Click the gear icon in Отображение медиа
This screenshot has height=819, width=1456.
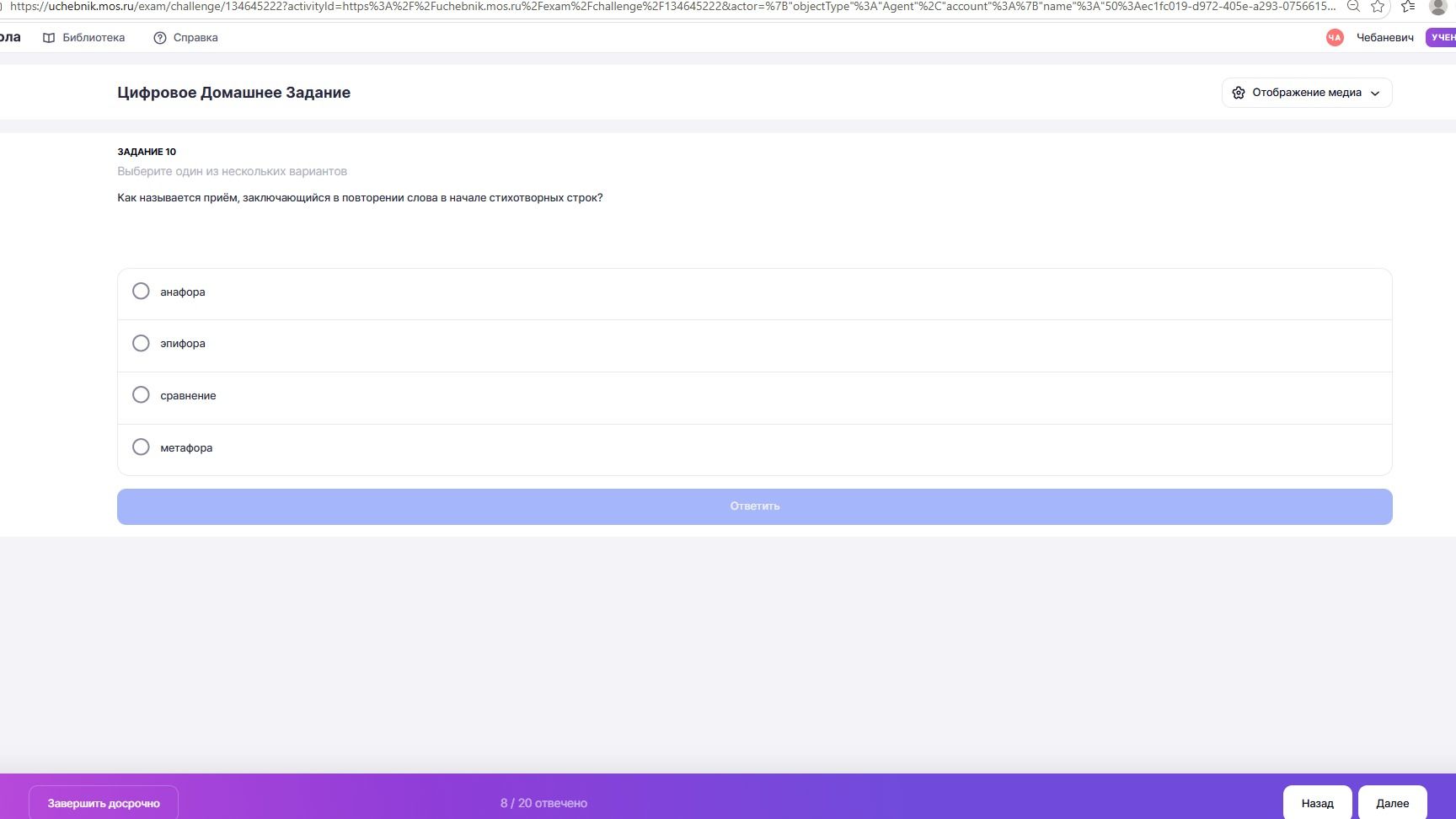1238,93
